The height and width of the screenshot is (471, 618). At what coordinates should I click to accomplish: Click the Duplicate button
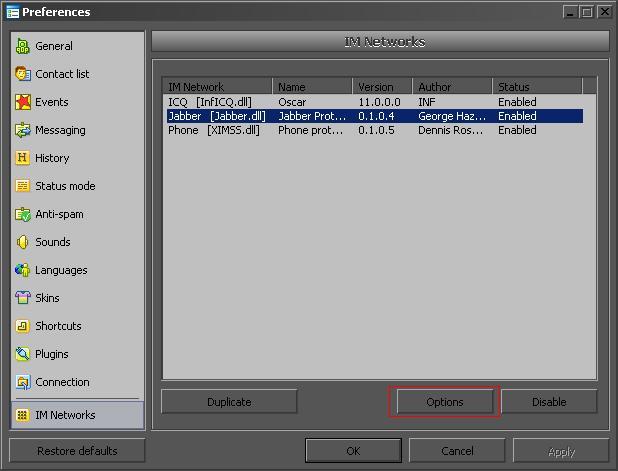(x=229, y=402)
